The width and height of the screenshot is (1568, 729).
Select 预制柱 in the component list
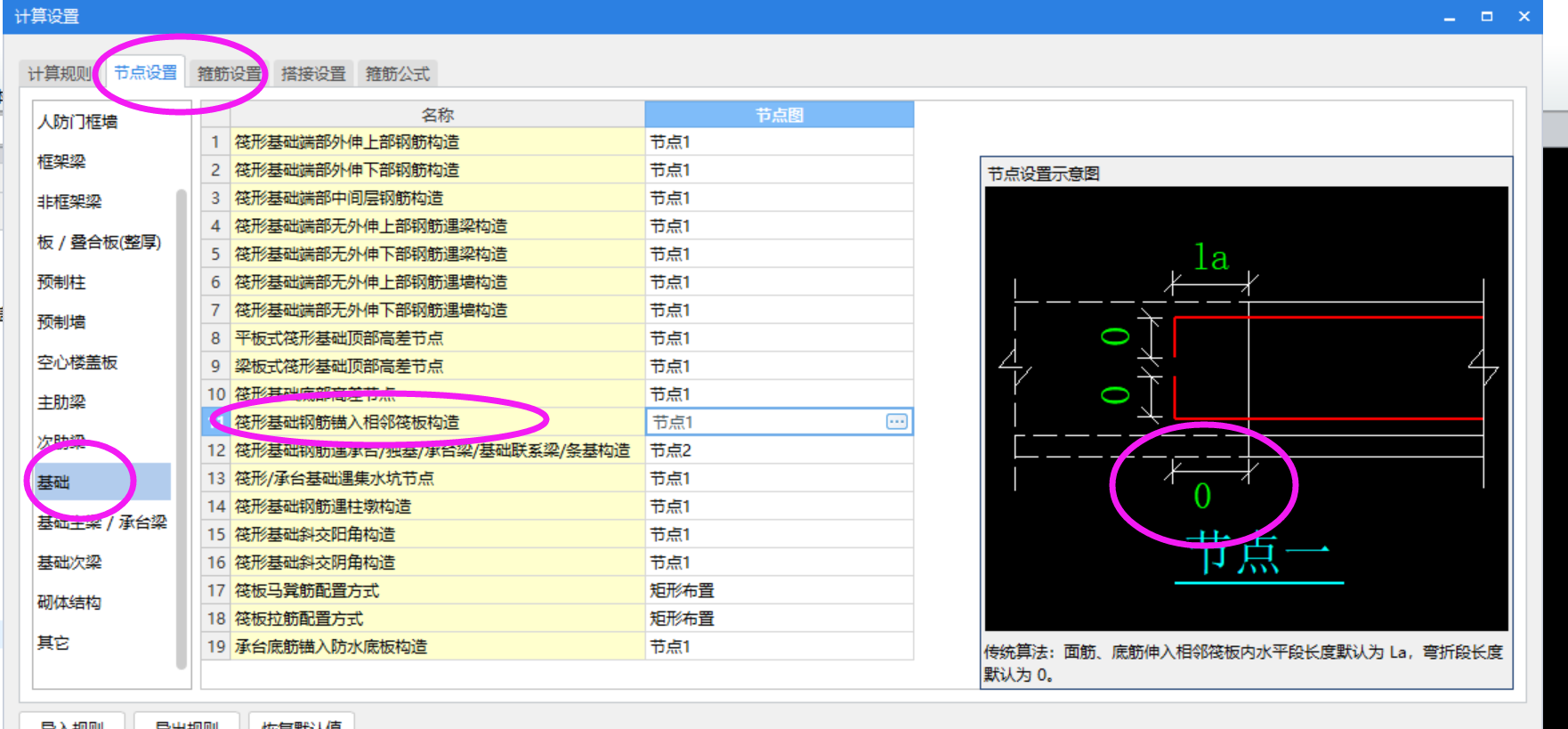(x=61, y=282)
